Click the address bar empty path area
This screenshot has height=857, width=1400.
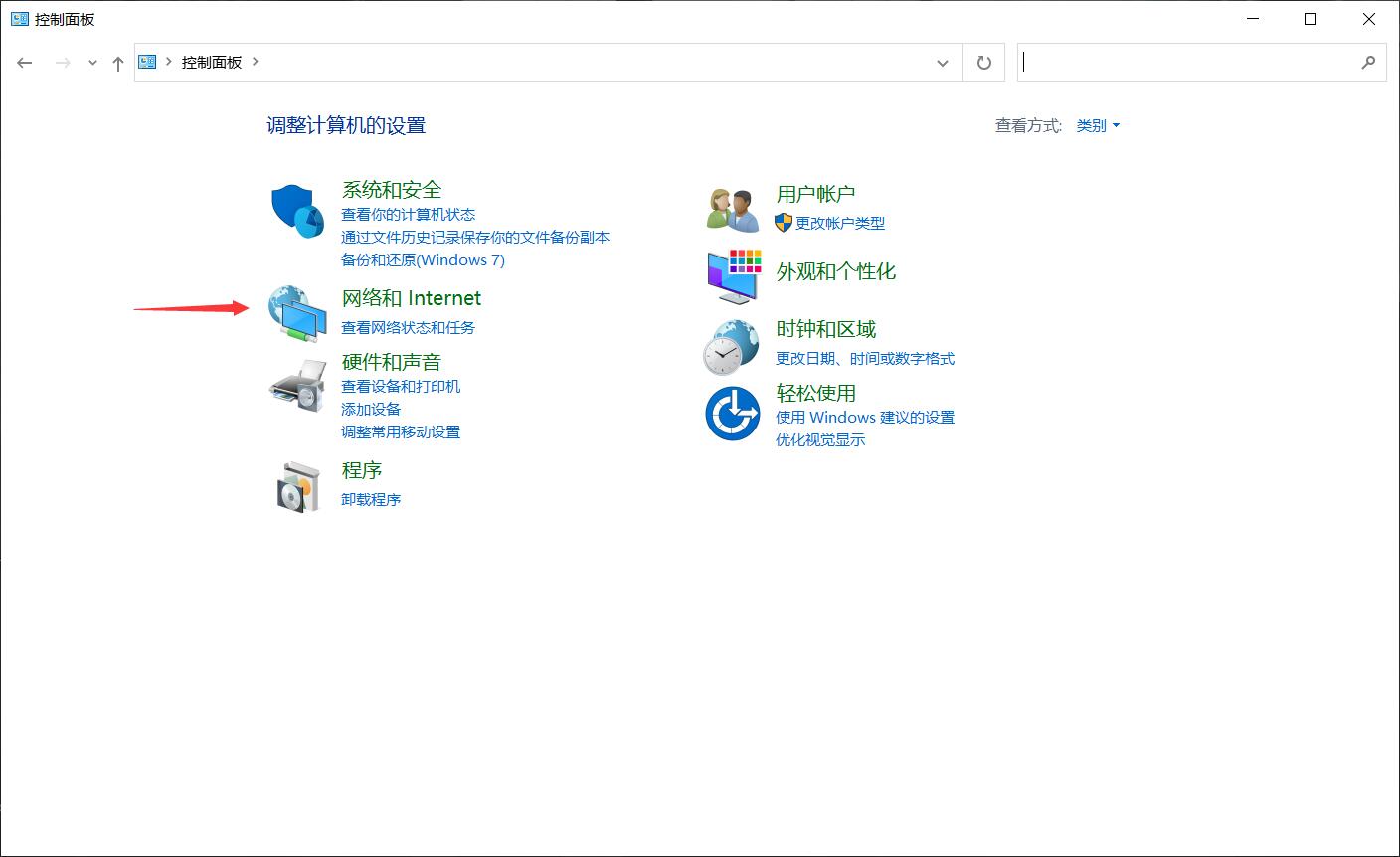(x=597, y=62)
